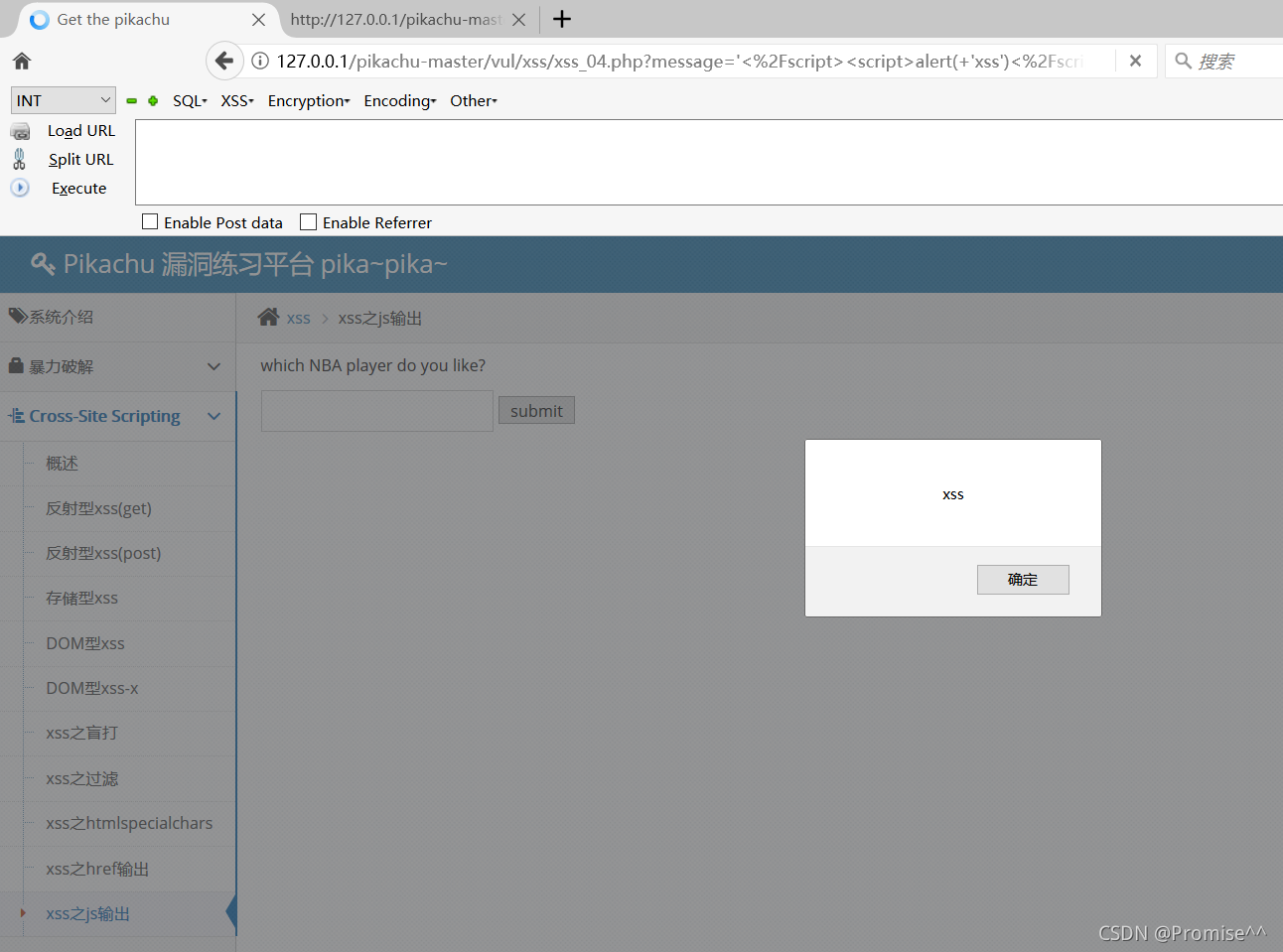This screenshot has width=1283, height=952.
Task: Expand the 暴力破解 sidebar section
Action: tap(214, 366)
